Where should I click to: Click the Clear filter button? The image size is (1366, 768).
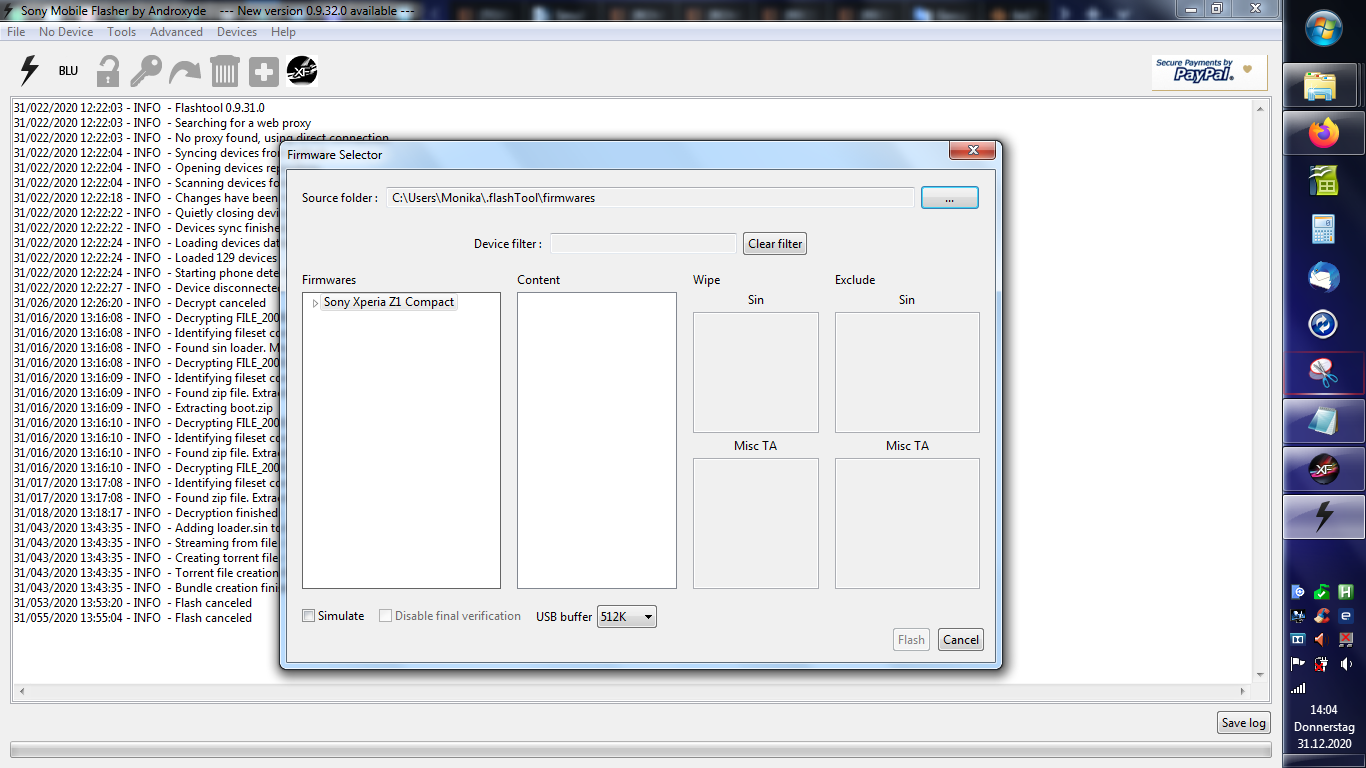pos(775,244)
